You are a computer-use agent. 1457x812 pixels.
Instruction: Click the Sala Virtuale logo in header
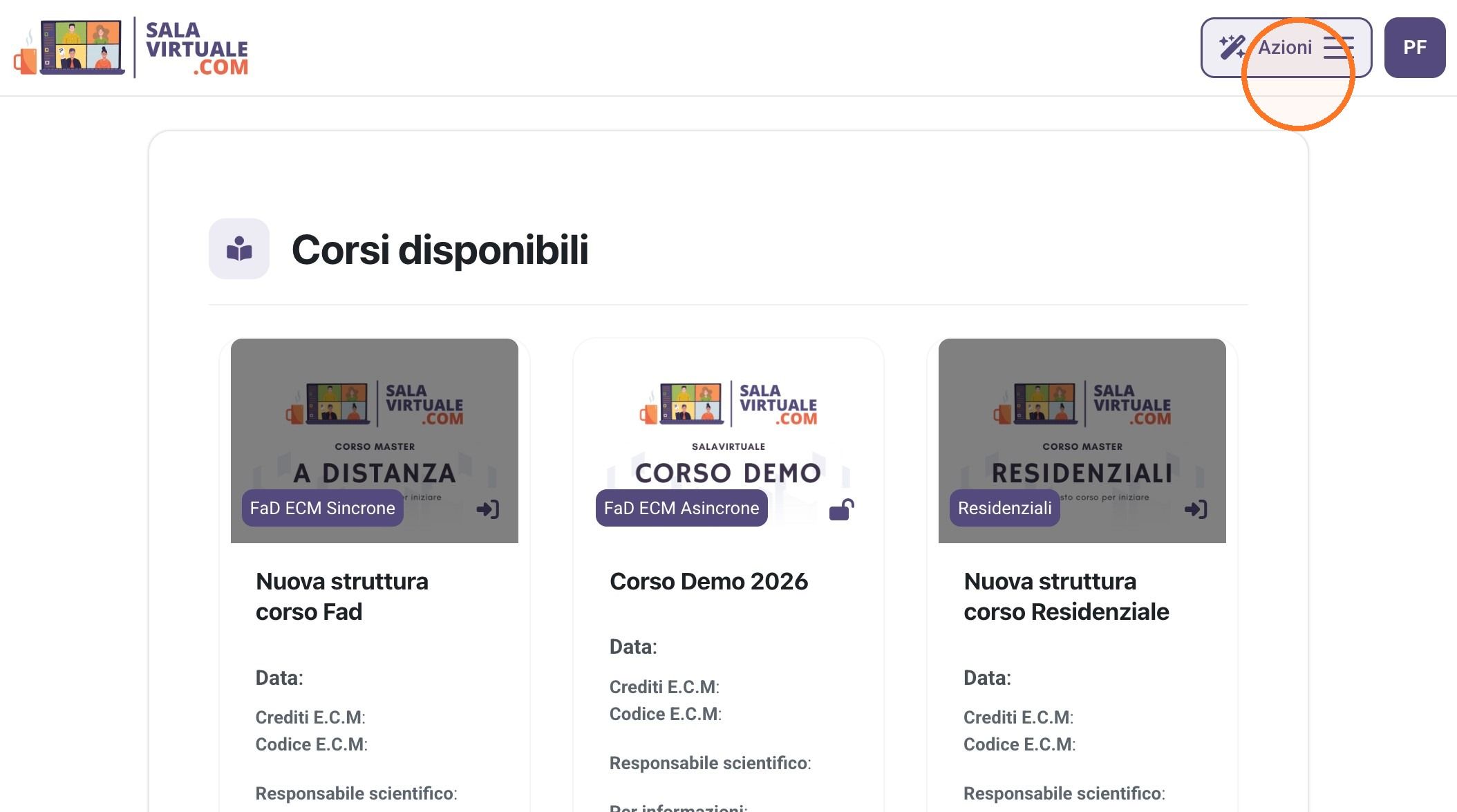[x=131, y=48]
